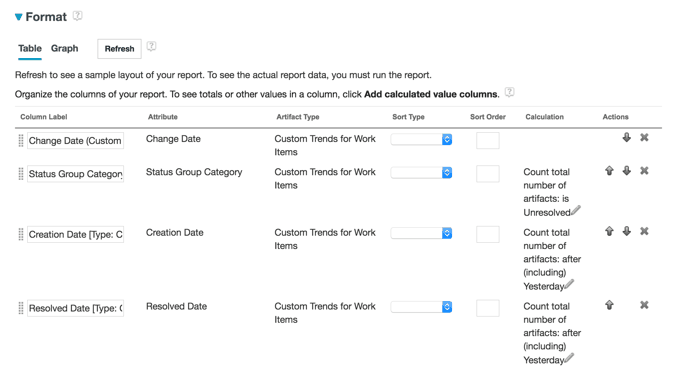Click Sort Order box for Resolved Date row

pyautogui.click(x=488, y=308)
